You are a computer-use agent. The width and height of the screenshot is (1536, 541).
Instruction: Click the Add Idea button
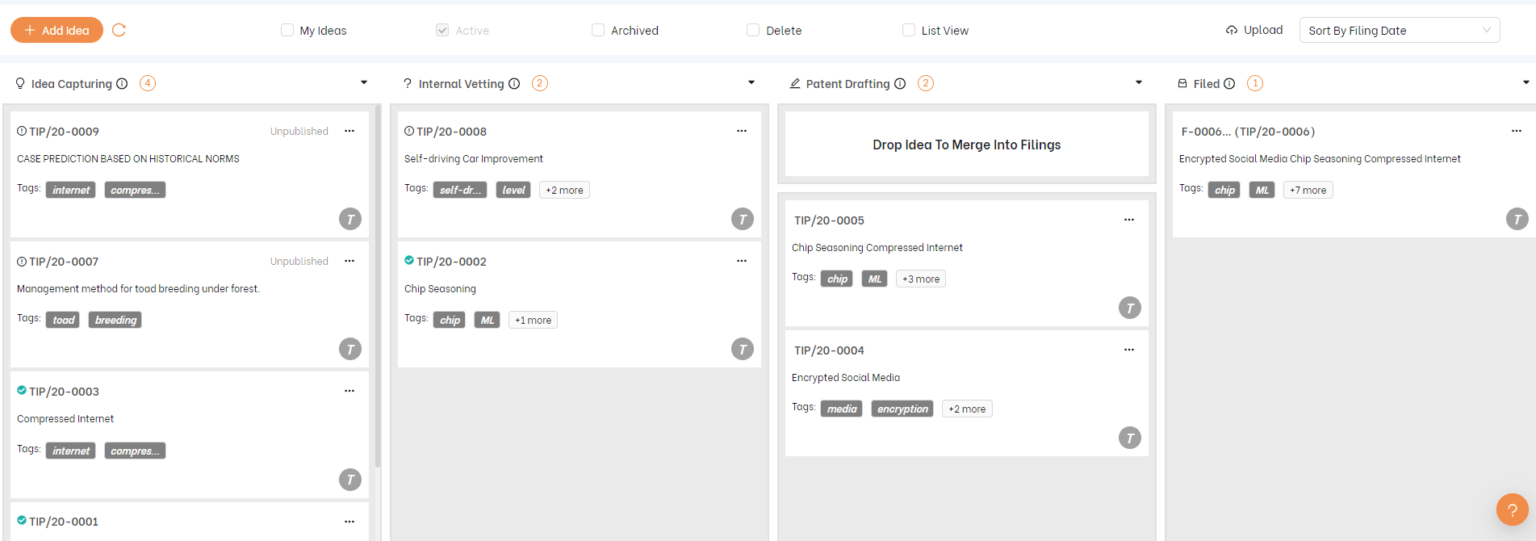click(x=57, y=30)
